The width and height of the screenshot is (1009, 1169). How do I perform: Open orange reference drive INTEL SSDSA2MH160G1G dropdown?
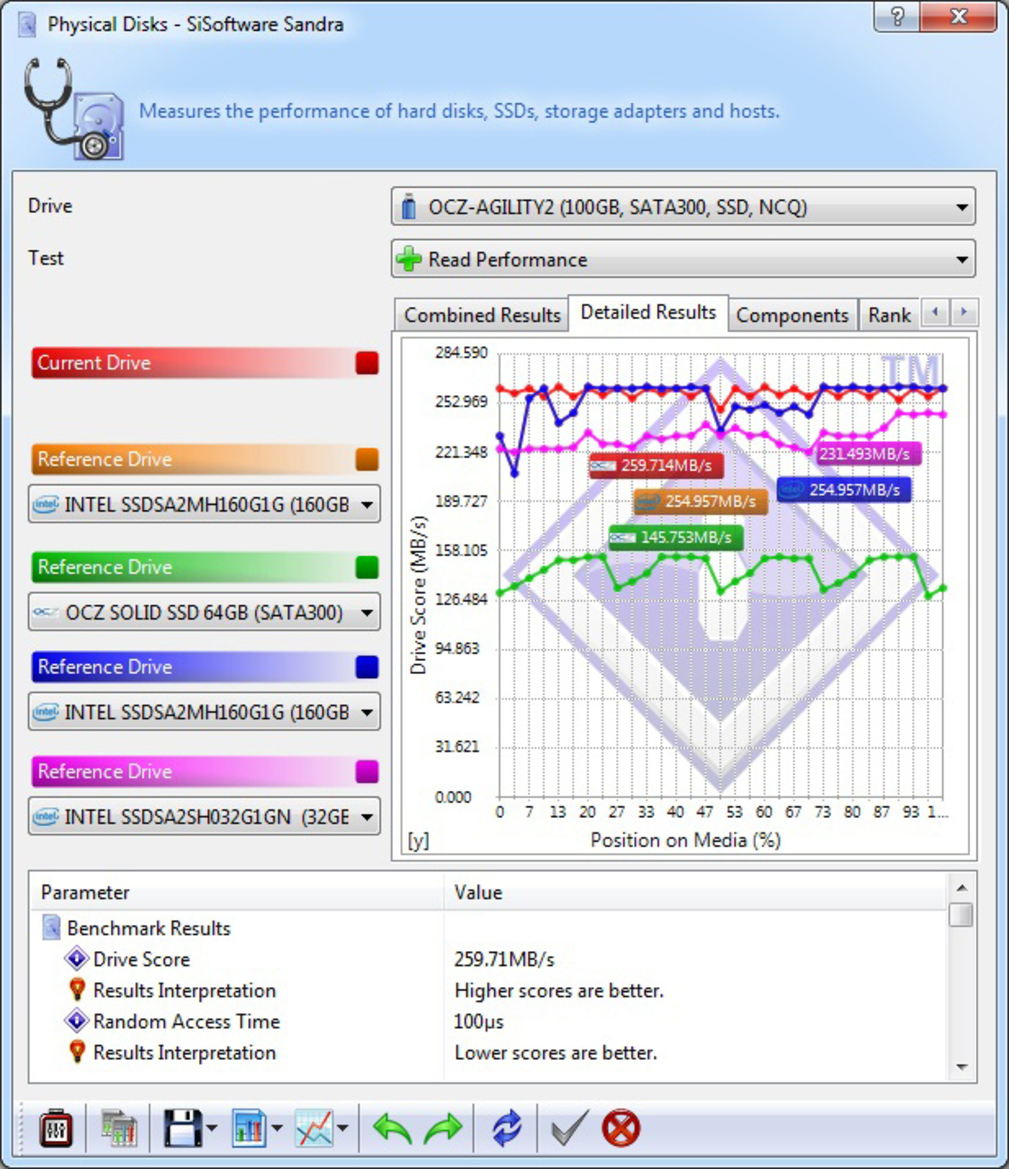click(204, 505)
